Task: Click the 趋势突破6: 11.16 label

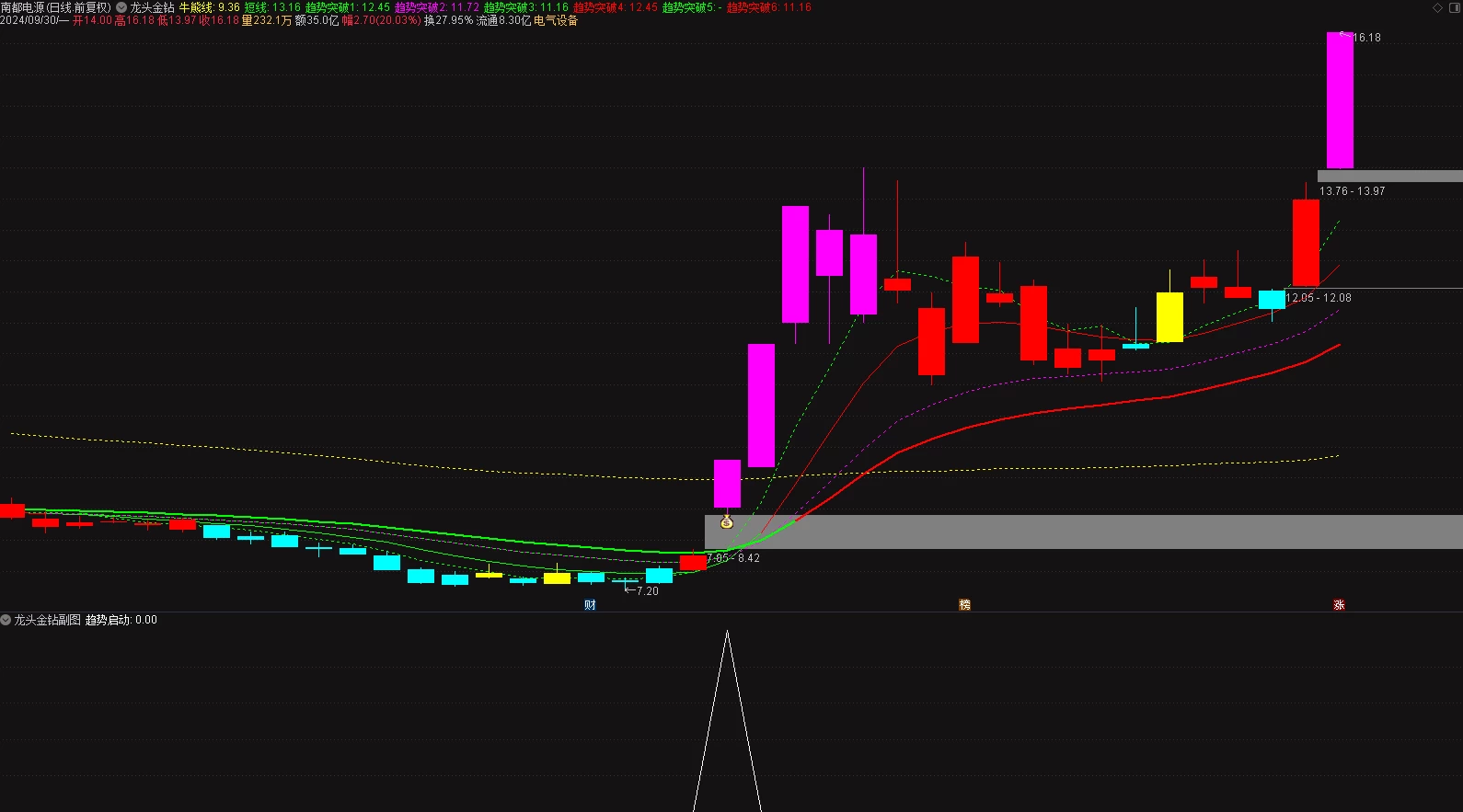Action: point(769,7)
